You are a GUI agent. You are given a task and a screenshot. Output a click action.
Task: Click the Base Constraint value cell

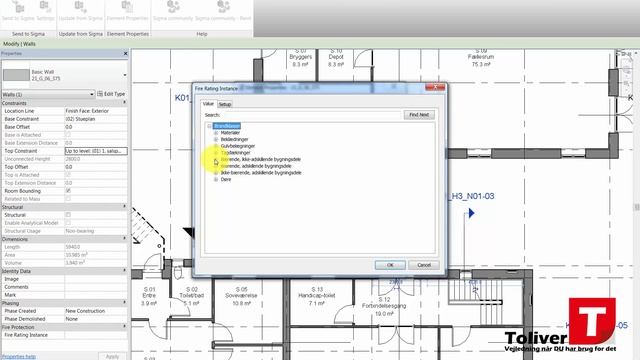pos(96,119)
